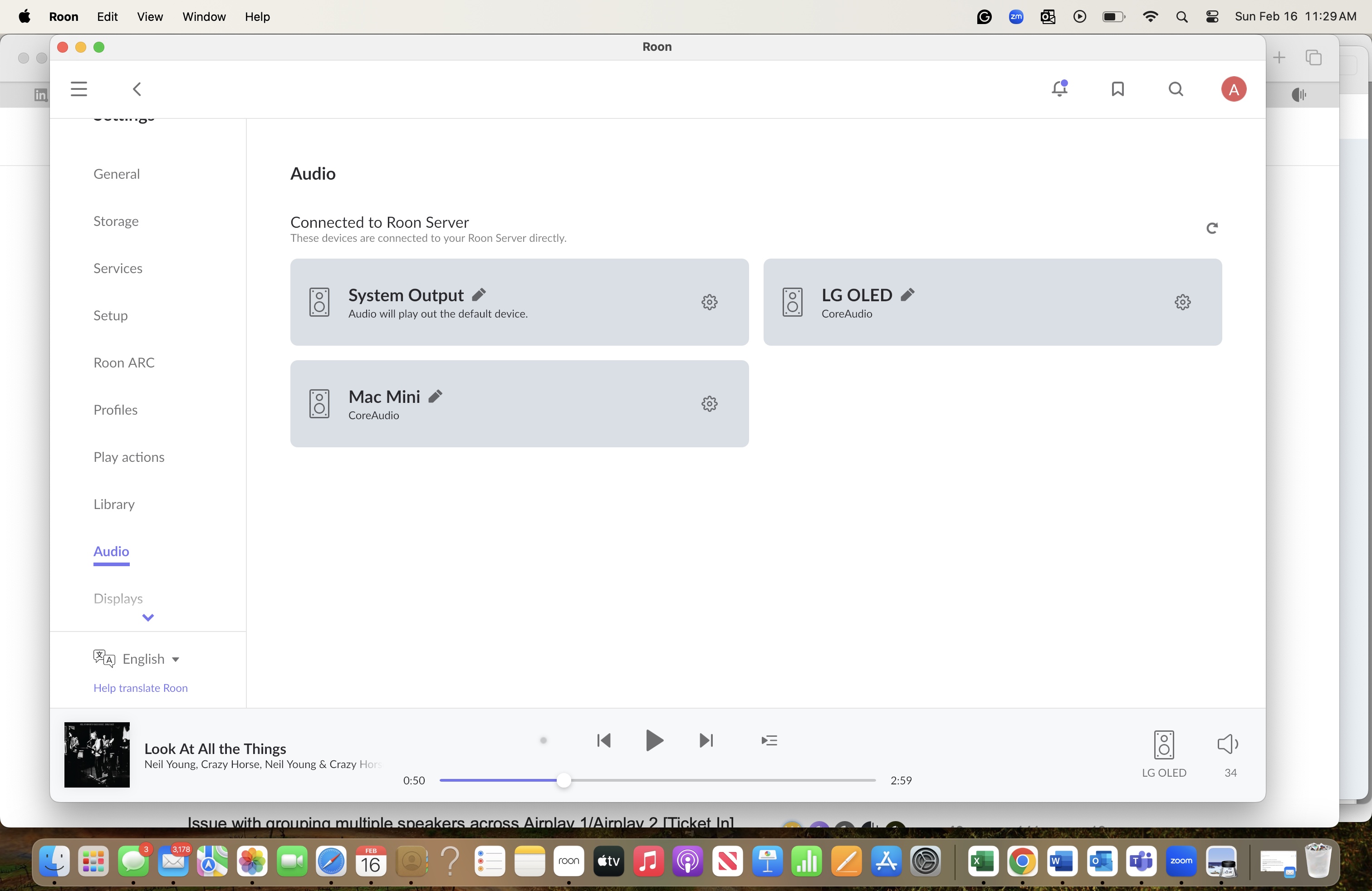Click the Look At All the Things title

point(215,748)
